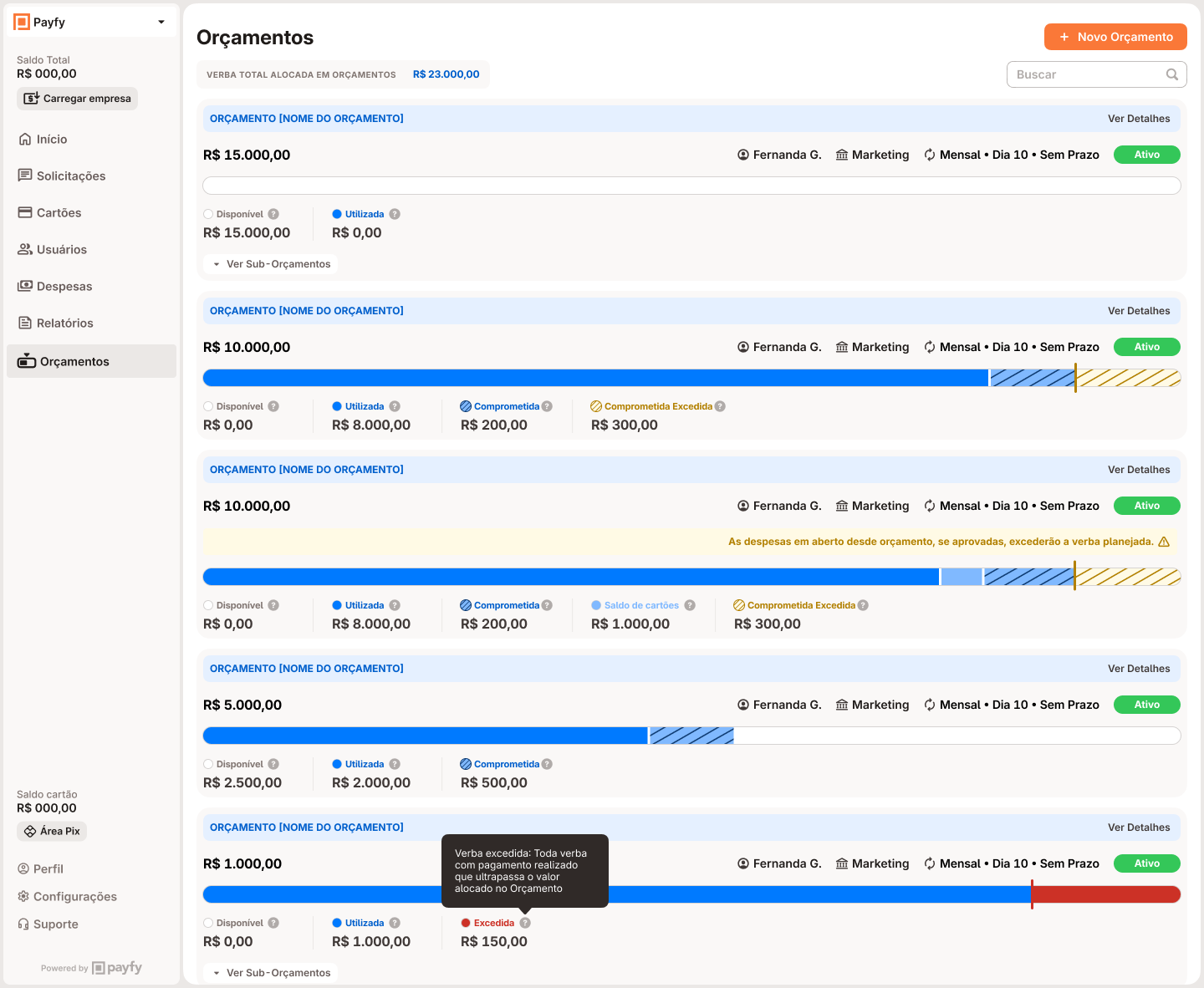The image size is (1204, 988).
Task: Click the search magnifier icon
Action: pos(1172,74)
